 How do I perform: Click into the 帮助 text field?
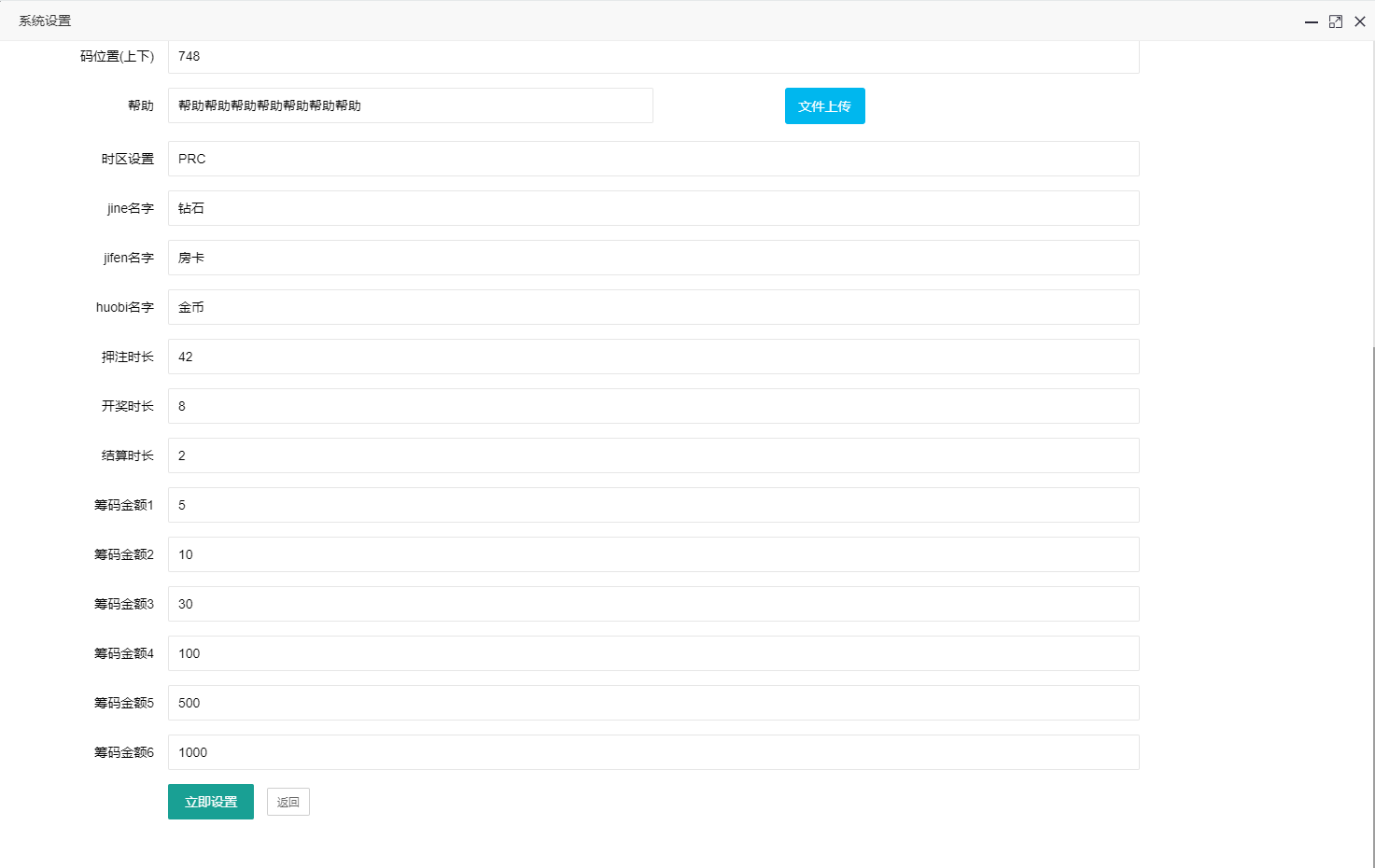410,105
